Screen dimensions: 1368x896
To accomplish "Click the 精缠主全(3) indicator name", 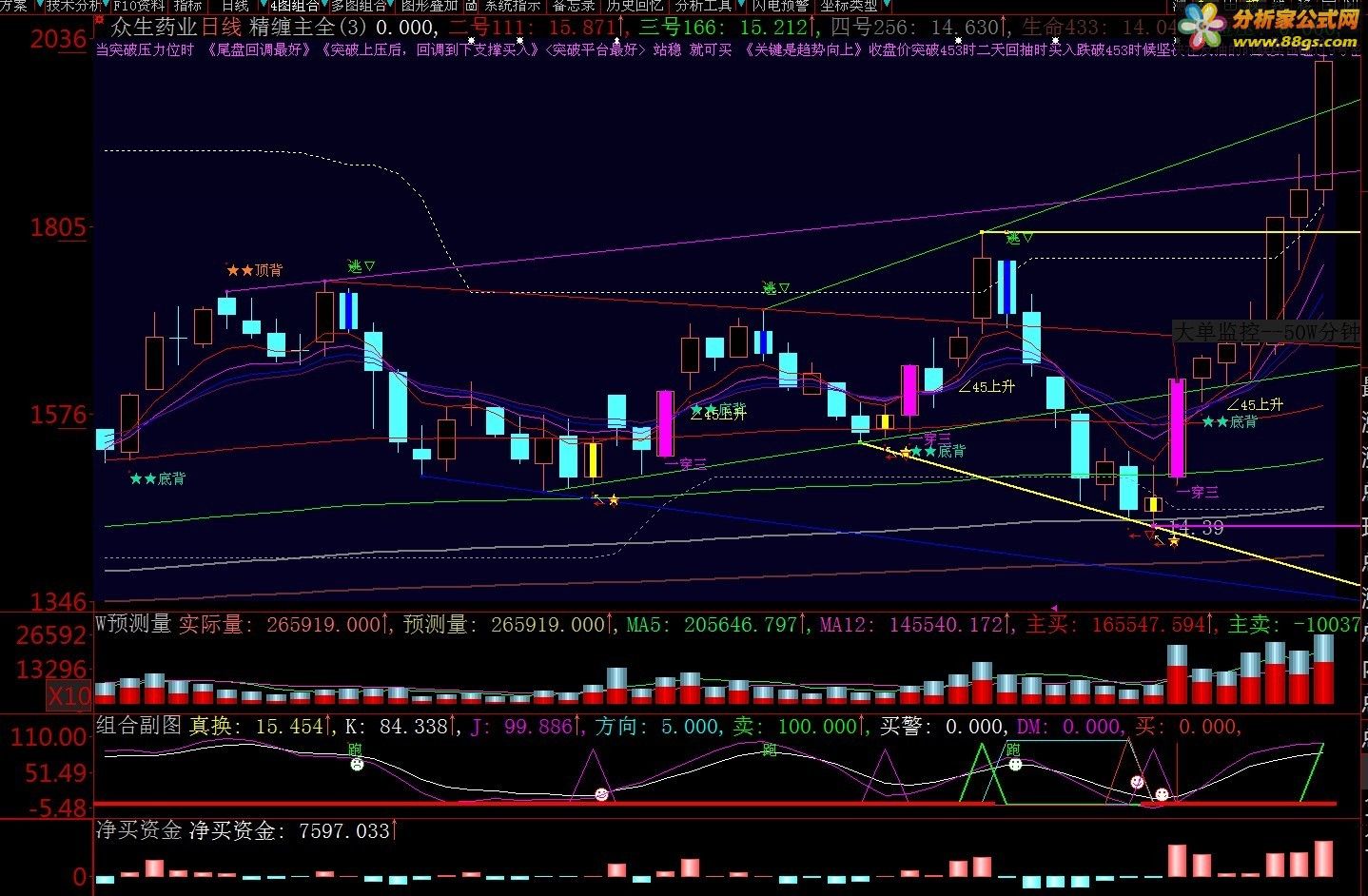I will [308, 29].
